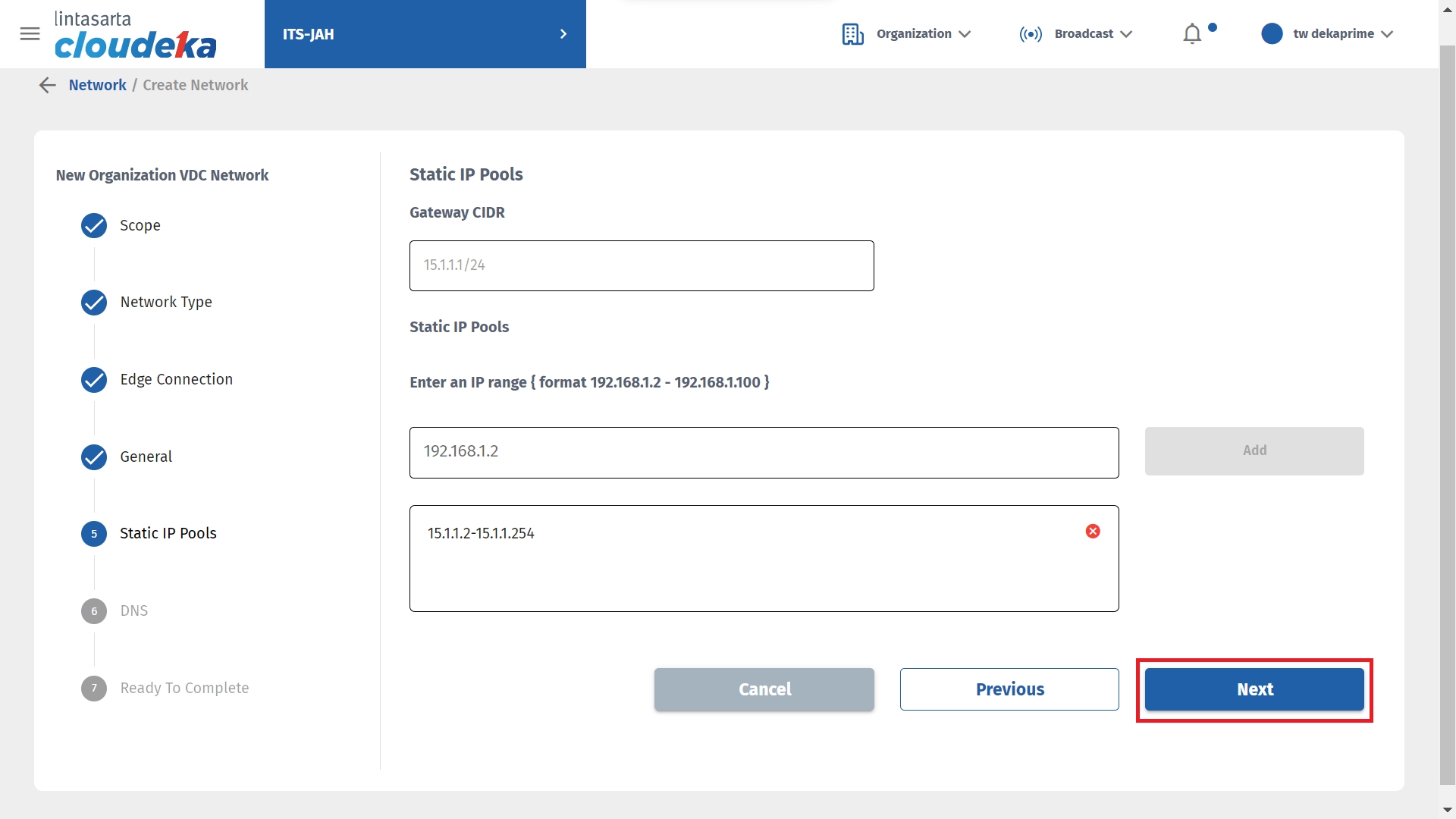Open the notifications bell

click(1192, 34)
